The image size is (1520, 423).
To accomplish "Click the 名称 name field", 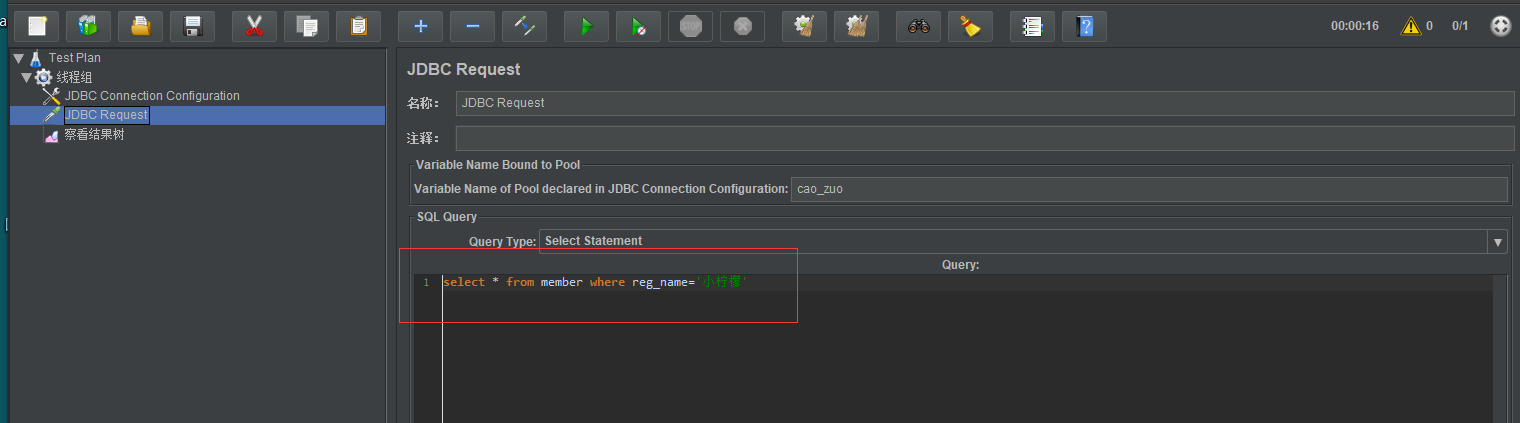I will (x=984, y=103).
